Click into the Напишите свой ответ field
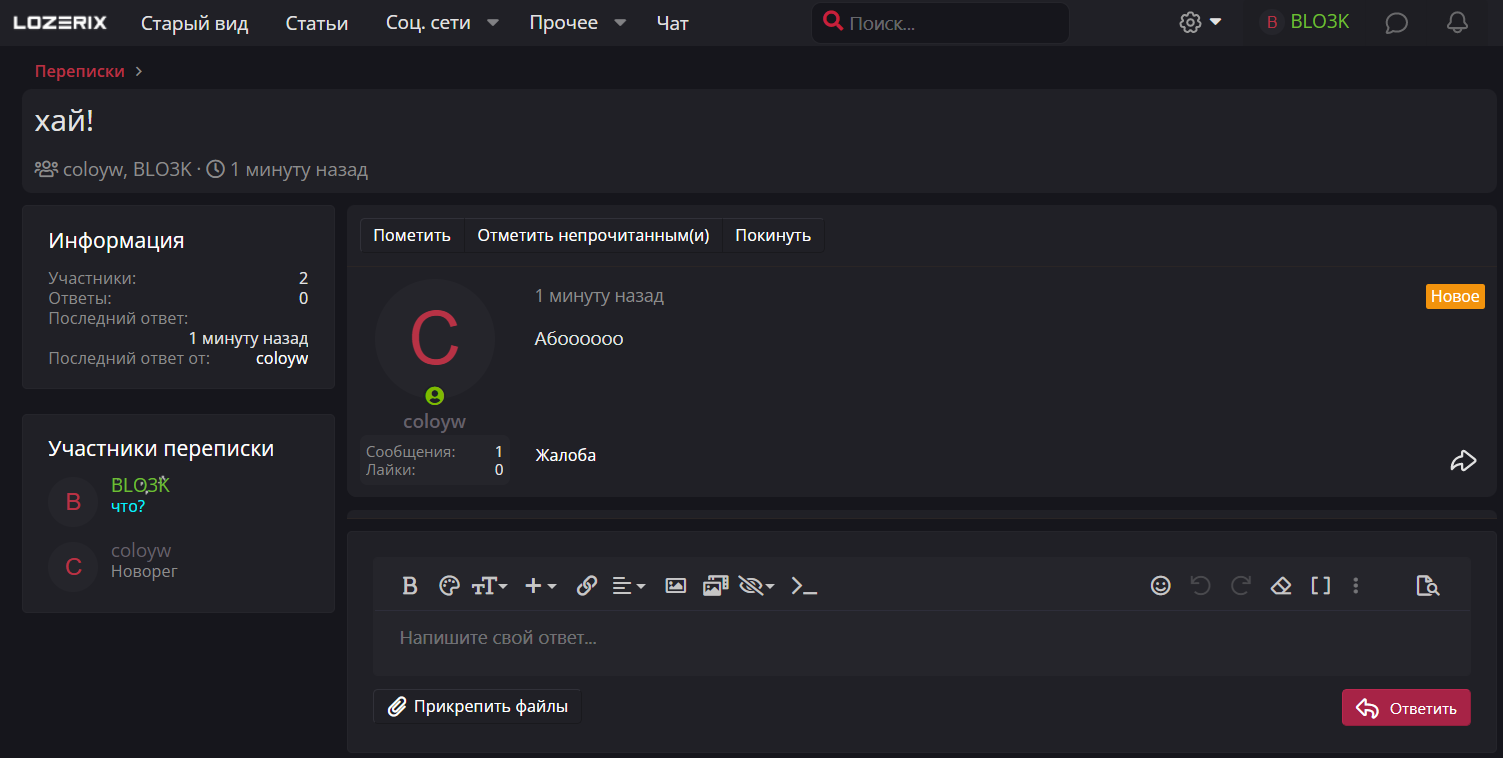This screenshot has height=758, width=1503. tap(920, 638)
